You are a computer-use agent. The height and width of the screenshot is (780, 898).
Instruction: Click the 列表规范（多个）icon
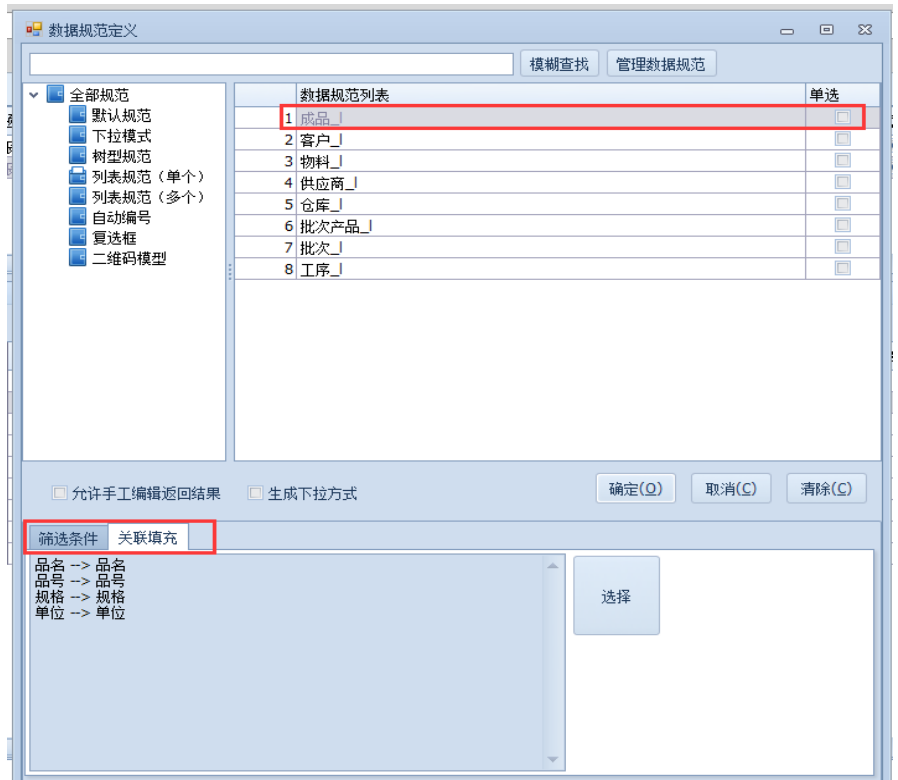coord(78,197)
